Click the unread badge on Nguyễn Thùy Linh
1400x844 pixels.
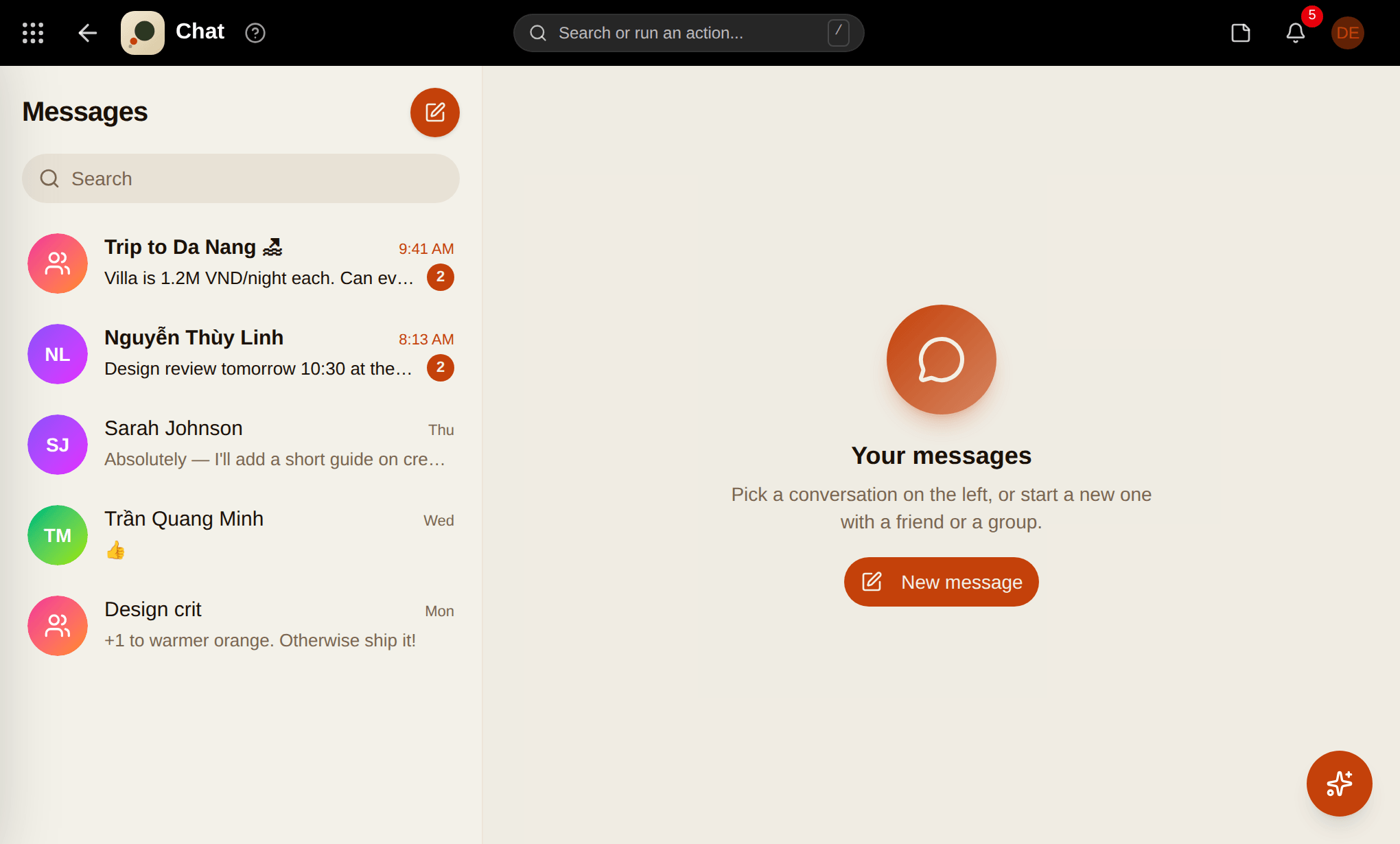click(441, 368)
